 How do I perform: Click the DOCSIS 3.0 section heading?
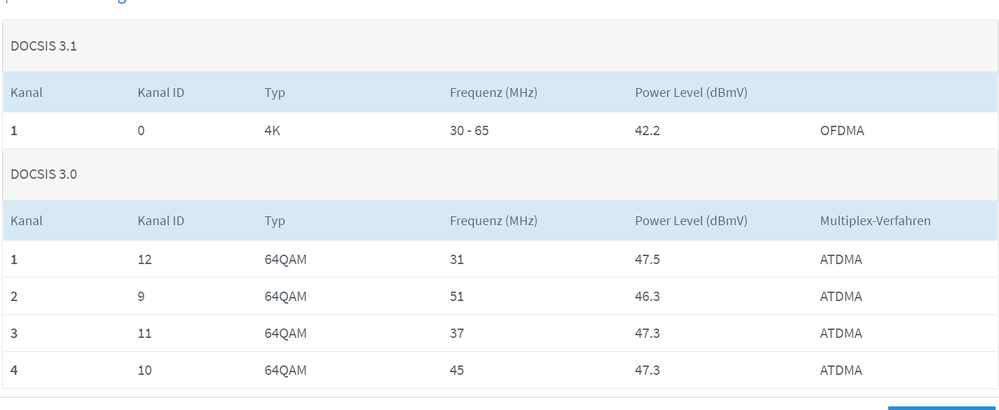point(37,173)
